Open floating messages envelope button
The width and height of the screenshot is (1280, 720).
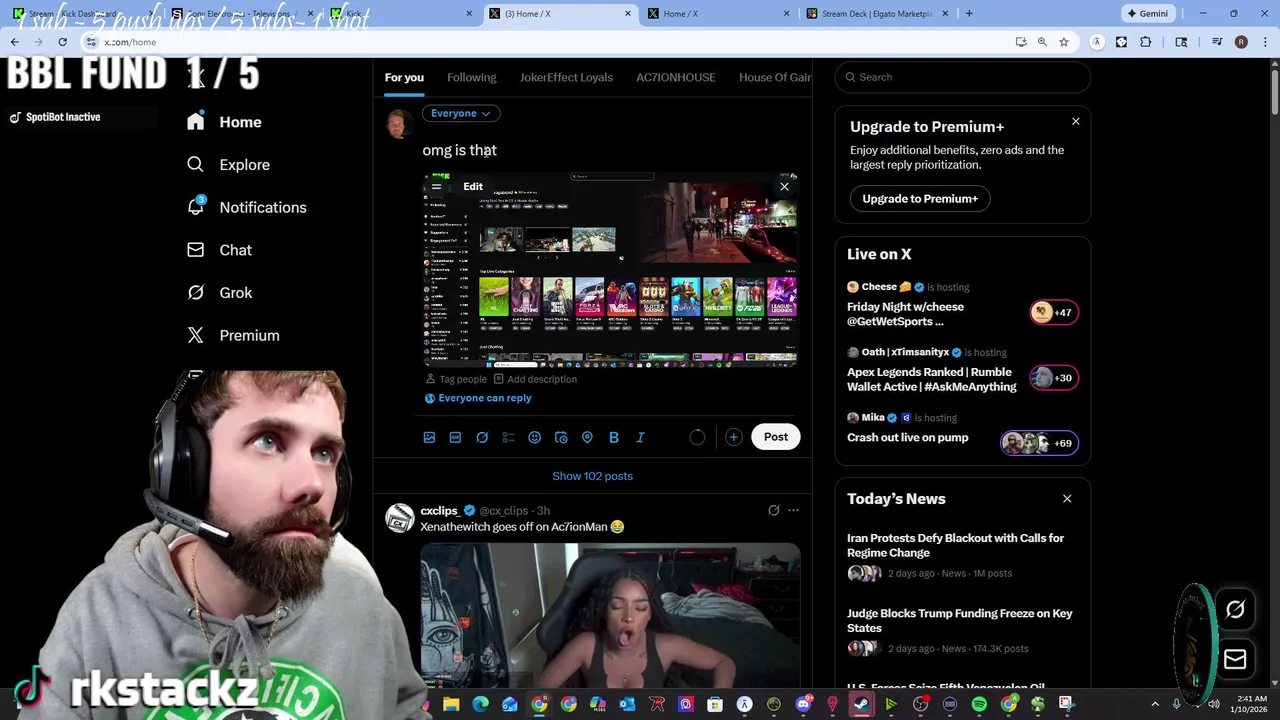(x=1235, y=659)
